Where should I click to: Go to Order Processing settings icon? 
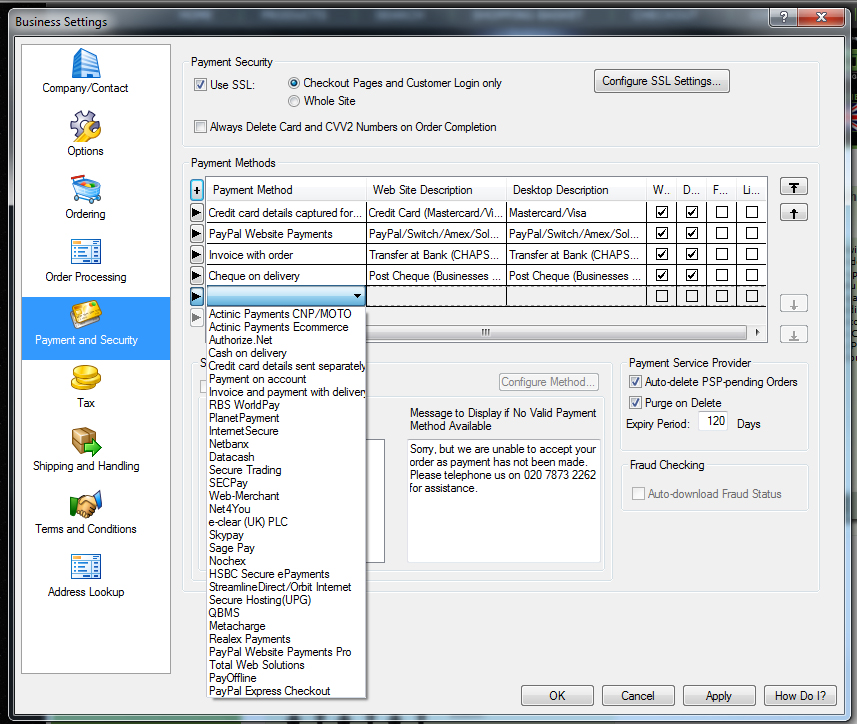point(85,253)
